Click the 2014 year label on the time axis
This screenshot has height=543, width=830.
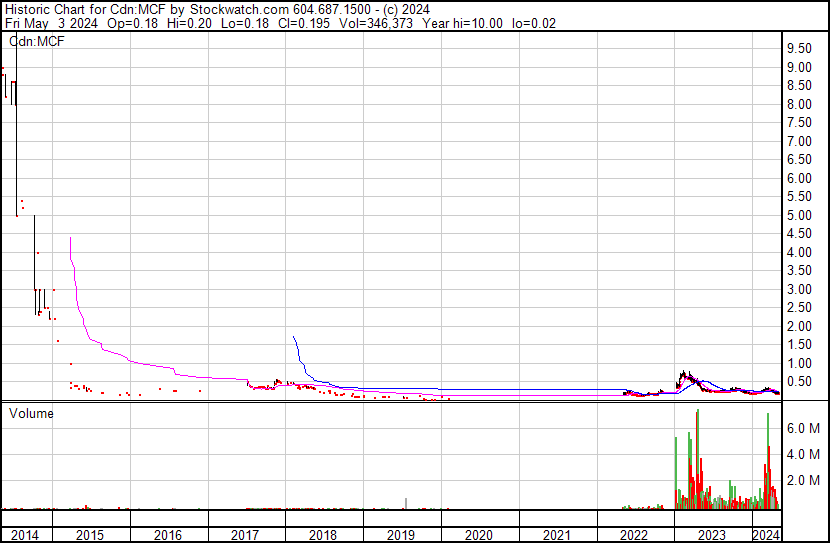[x=25, y=535]
